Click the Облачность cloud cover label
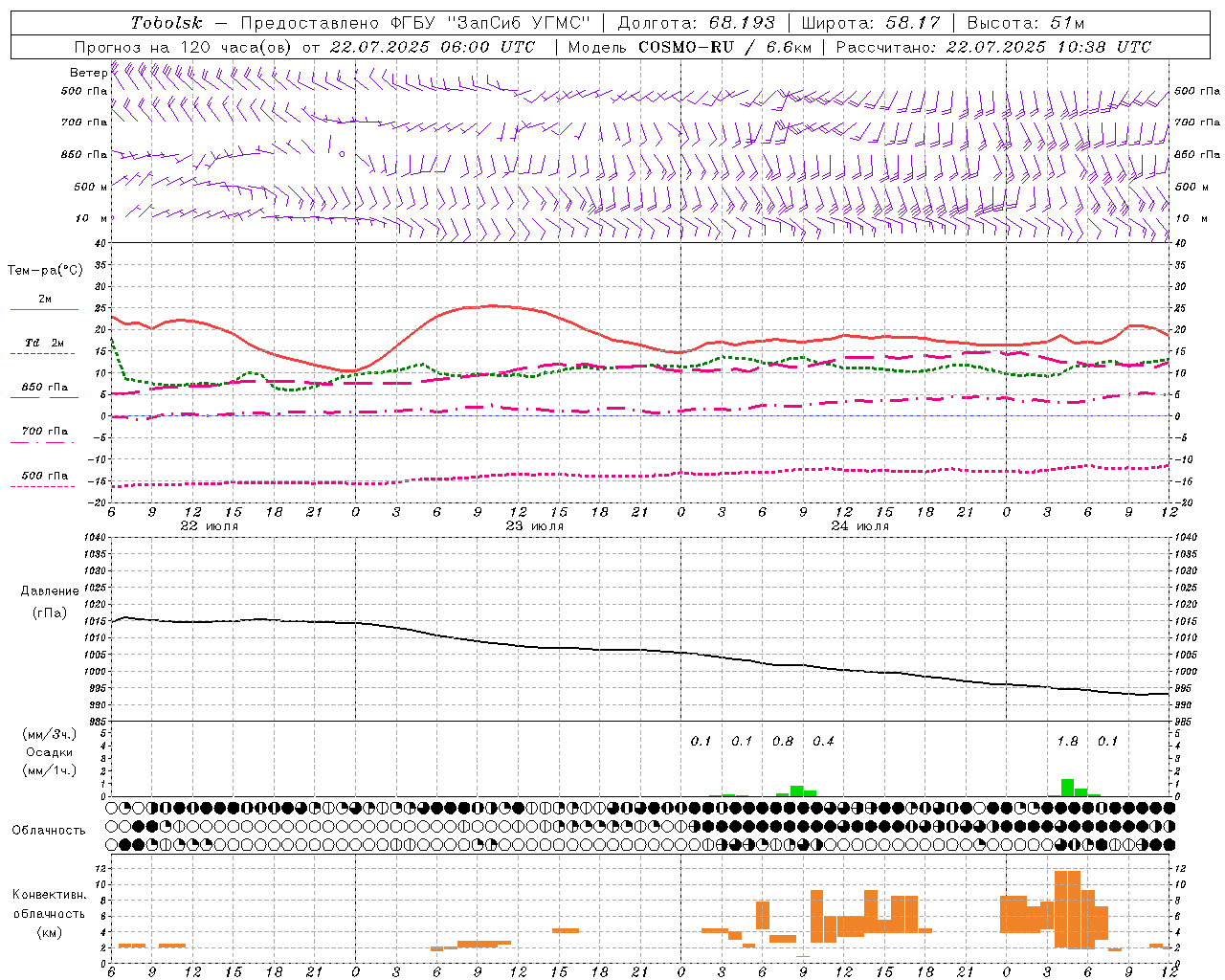 click(x=49, y=831)
